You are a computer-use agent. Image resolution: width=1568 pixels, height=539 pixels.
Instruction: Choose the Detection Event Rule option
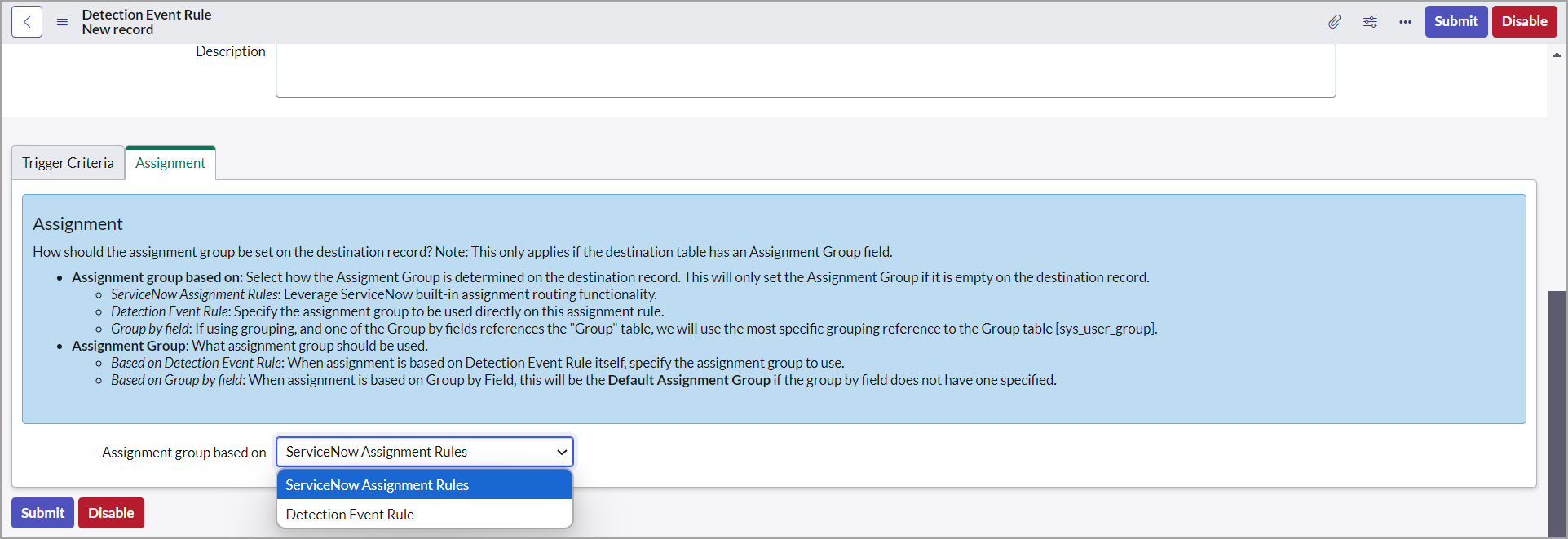[424, 515]
